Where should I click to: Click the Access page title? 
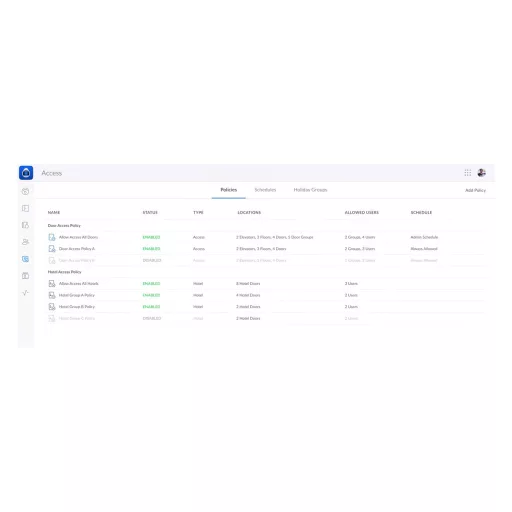pyautogui.click(x=52, y=173)
